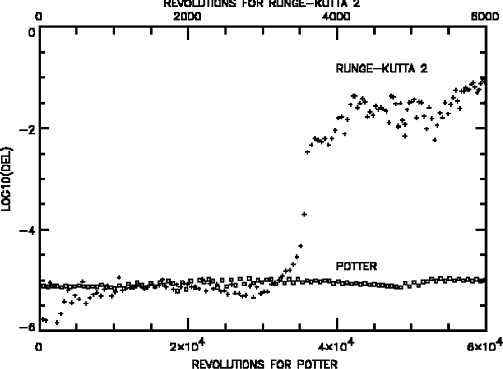Click the RUNGE-KUTTA 2 curve label
The image size is (503, 369).
click(x=381, y=68)
